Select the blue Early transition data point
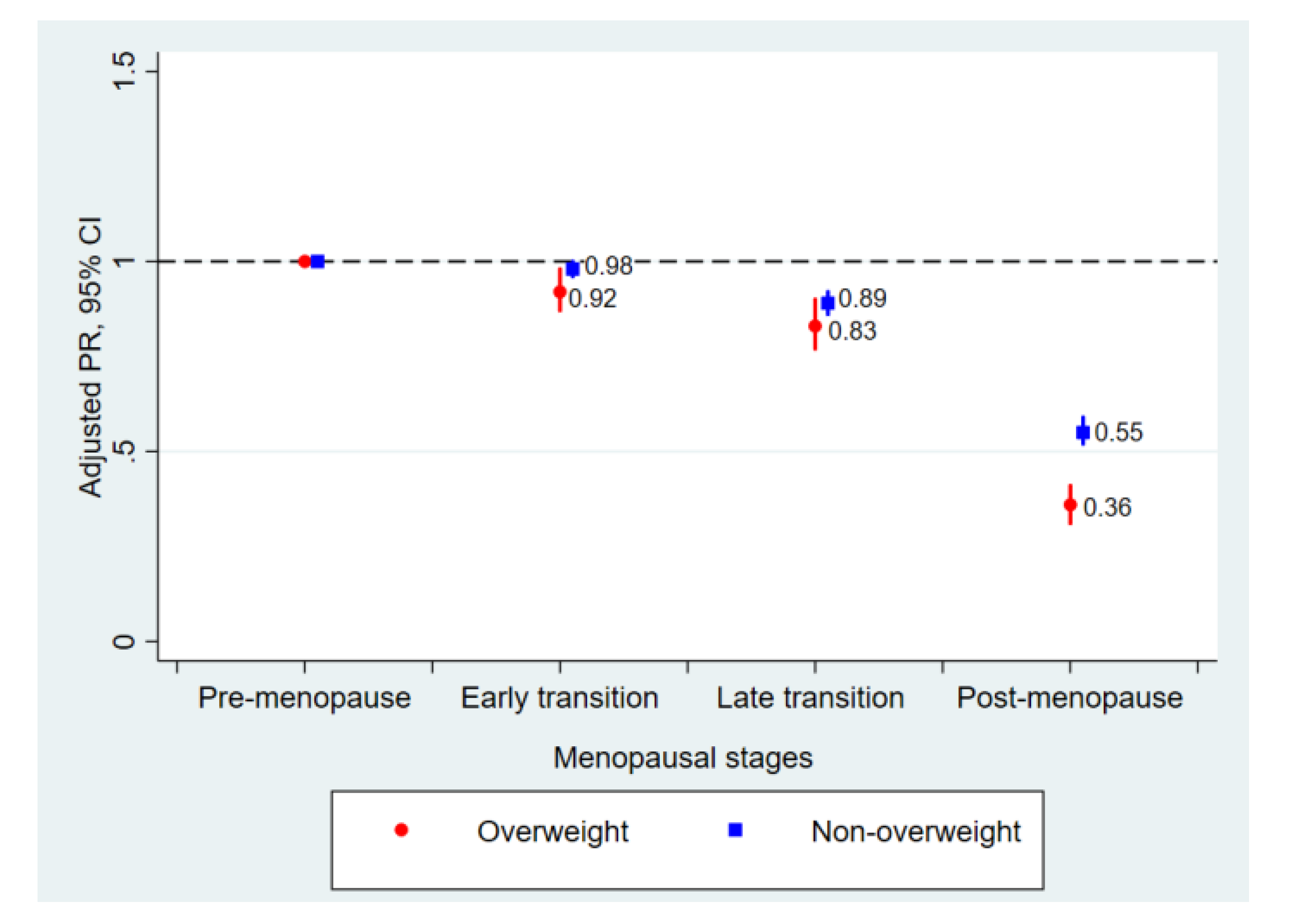The width and height of the screenshot is (1298, 924). click(573, 269)
